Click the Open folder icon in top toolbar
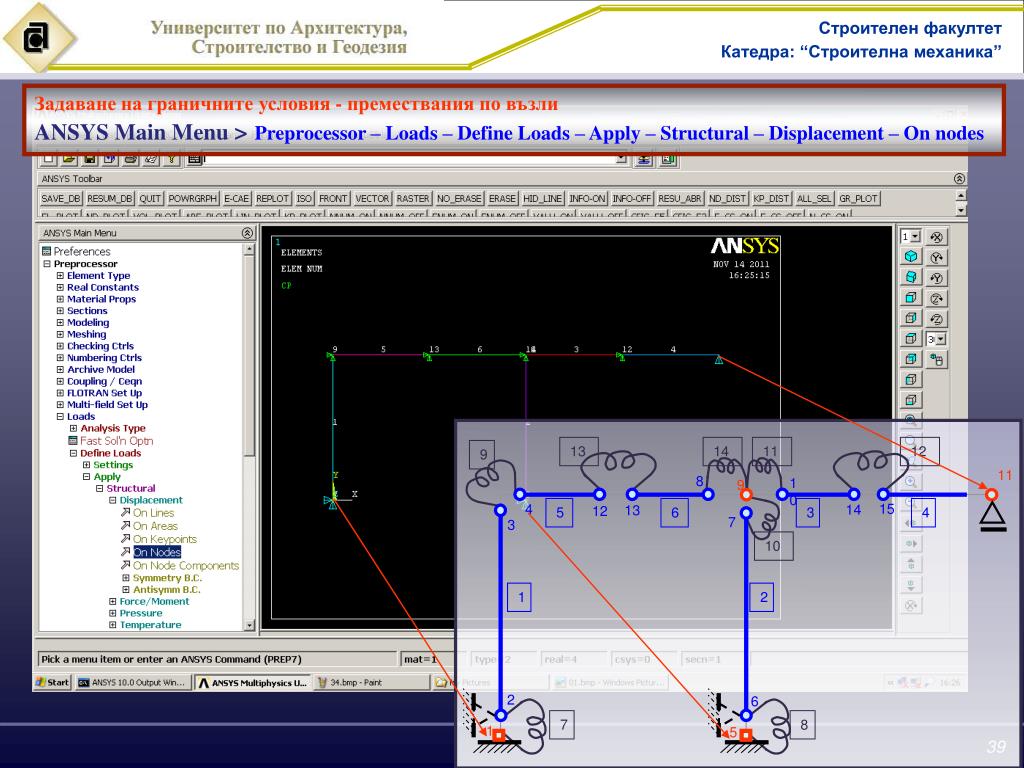The width and height of the screenshot is (1024, 768). click(x=69, y=159)
